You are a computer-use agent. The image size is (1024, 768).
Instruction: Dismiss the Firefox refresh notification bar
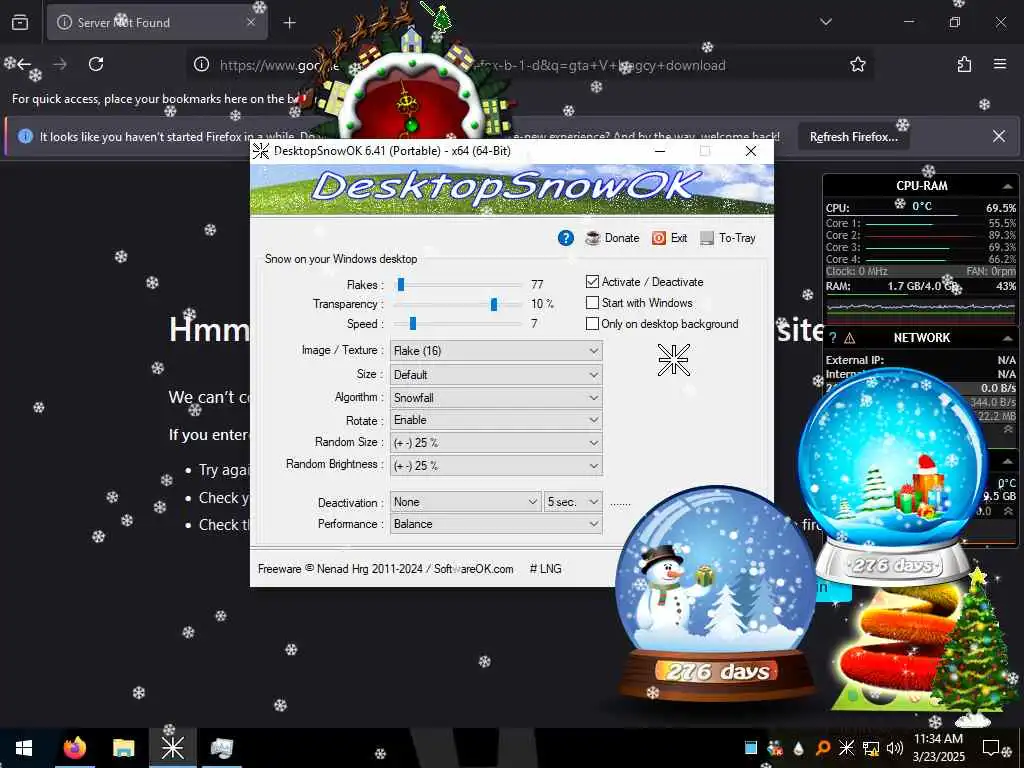[x=999, y=136]
